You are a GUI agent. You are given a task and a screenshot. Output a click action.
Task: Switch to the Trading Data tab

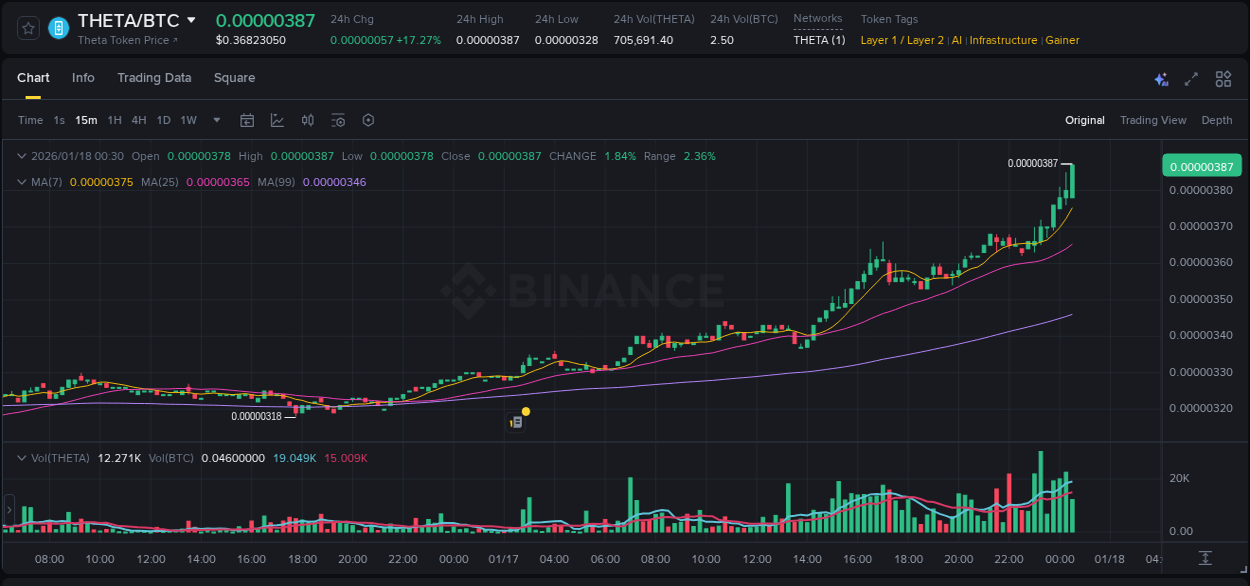[154, 78]
